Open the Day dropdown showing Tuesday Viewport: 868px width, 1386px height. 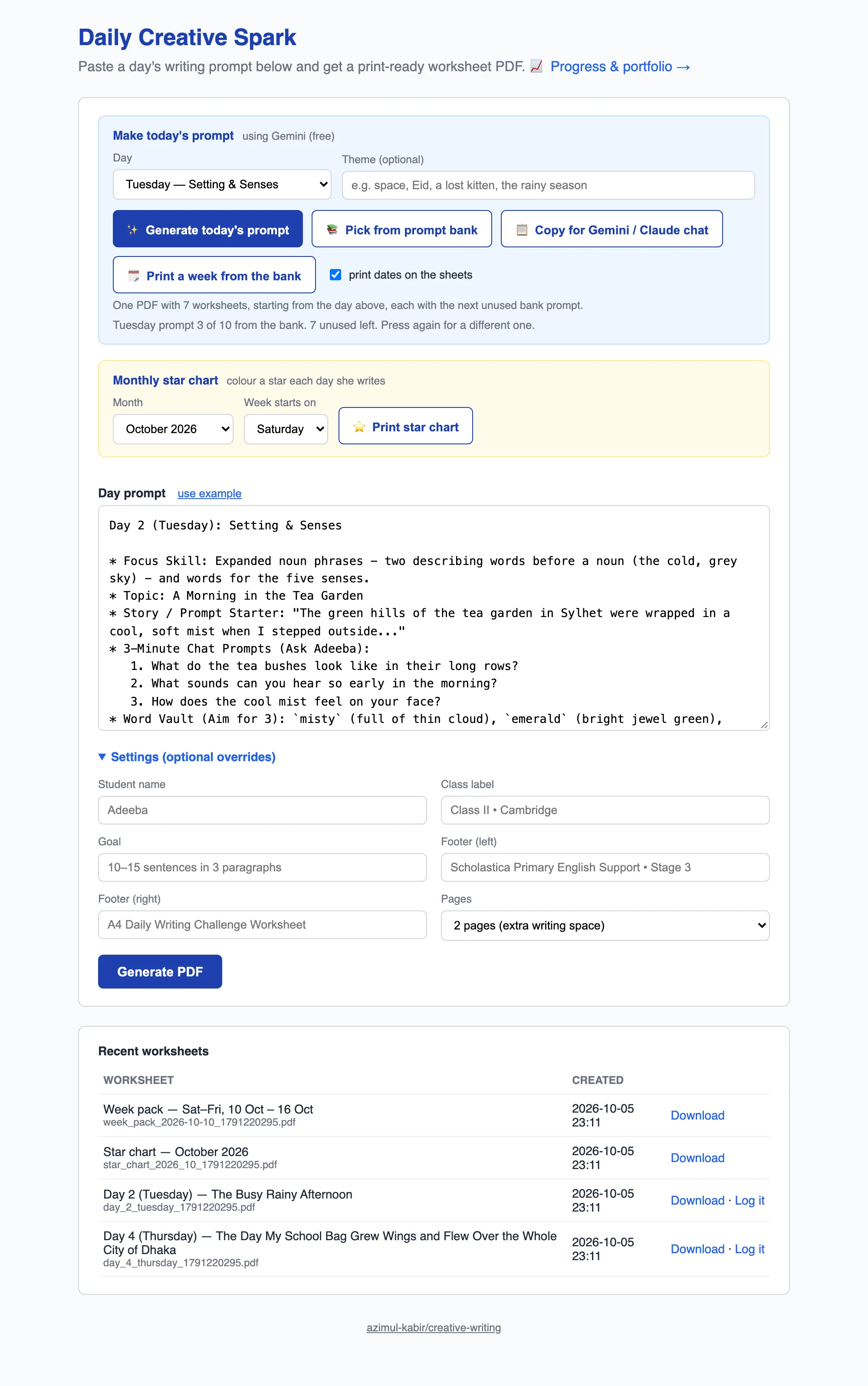click(222, 184)
